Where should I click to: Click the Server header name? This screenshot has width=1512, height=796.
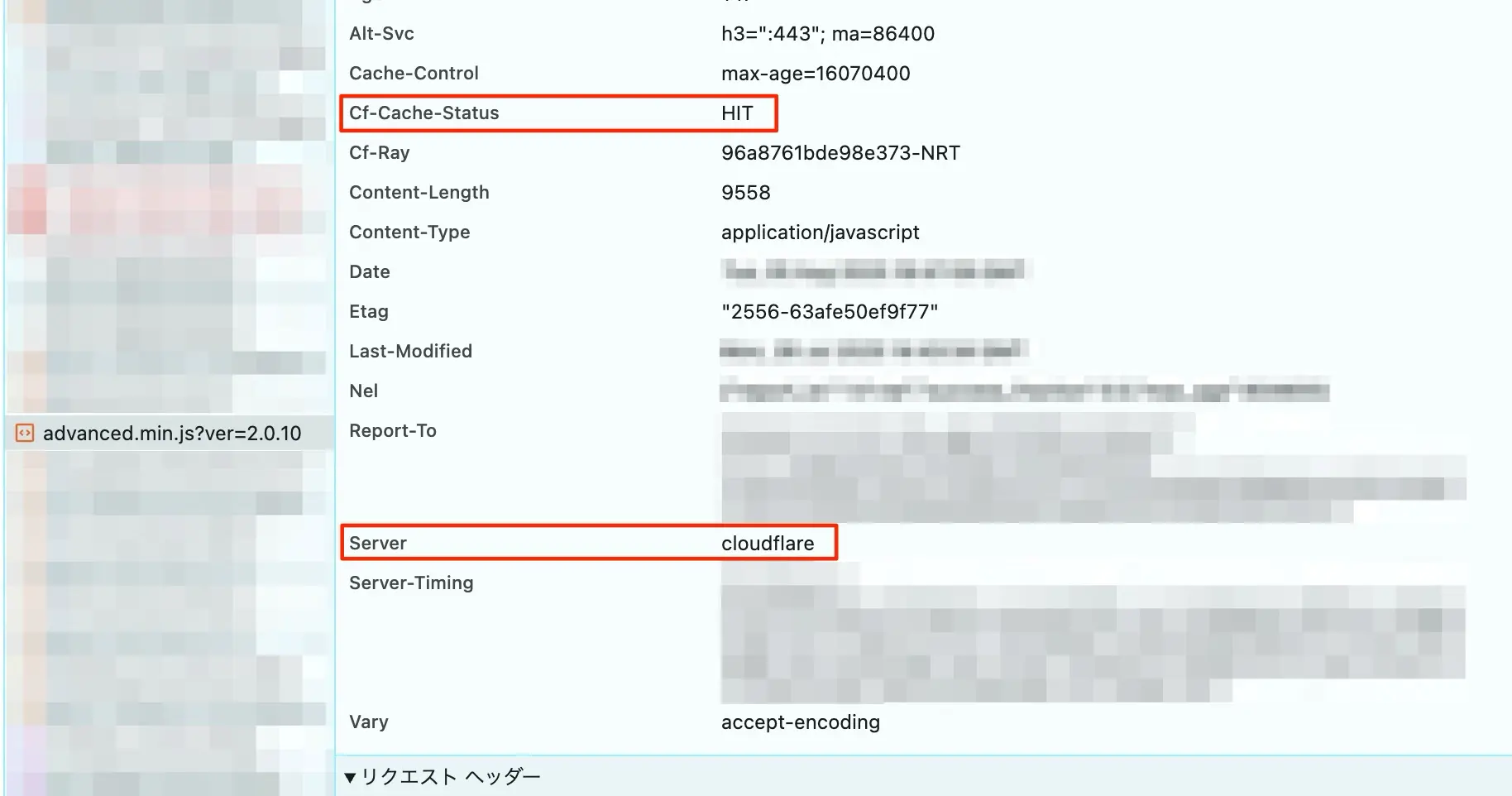378,544
